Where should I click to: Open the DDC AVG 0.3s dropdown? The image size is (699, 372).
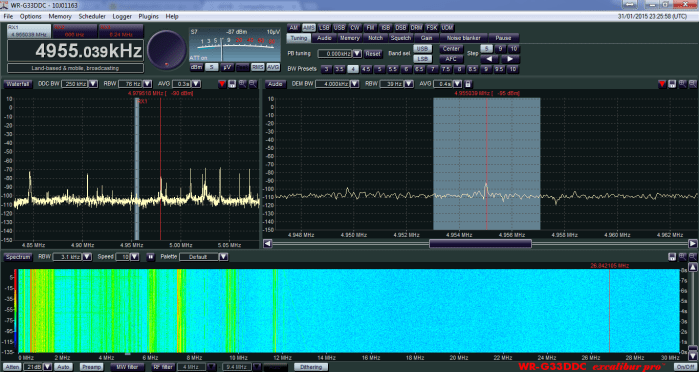coord(196,84)
